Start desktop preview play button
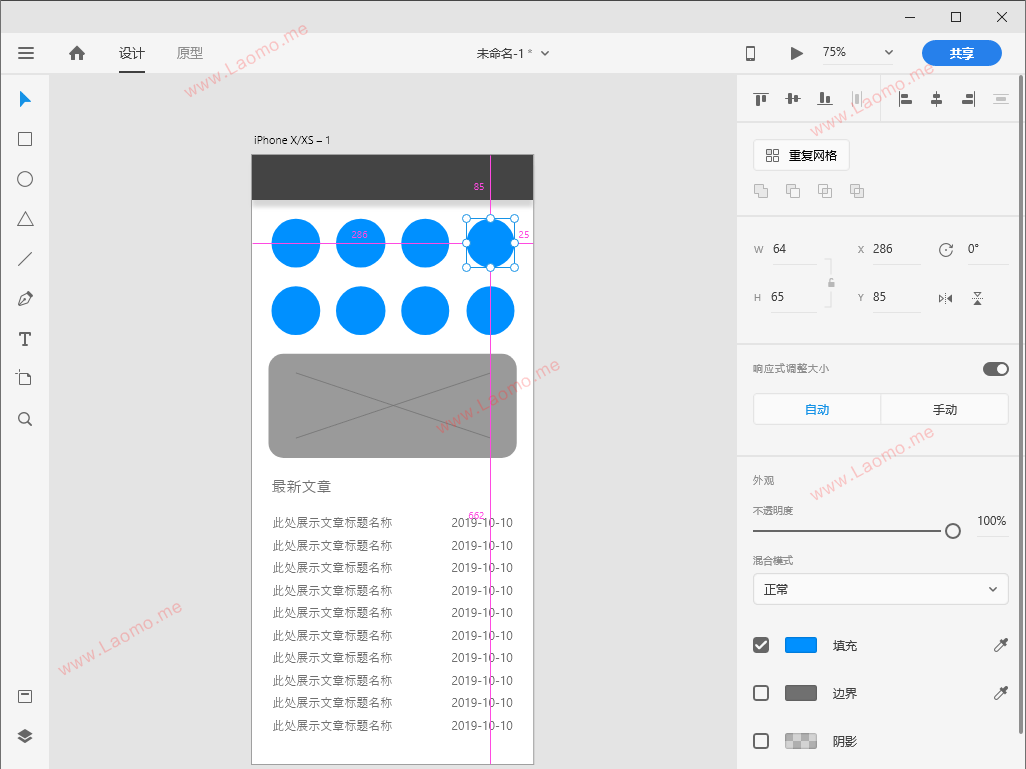Image resolution: width=1026 pixels, height=769 pixels. coord(796,54)
